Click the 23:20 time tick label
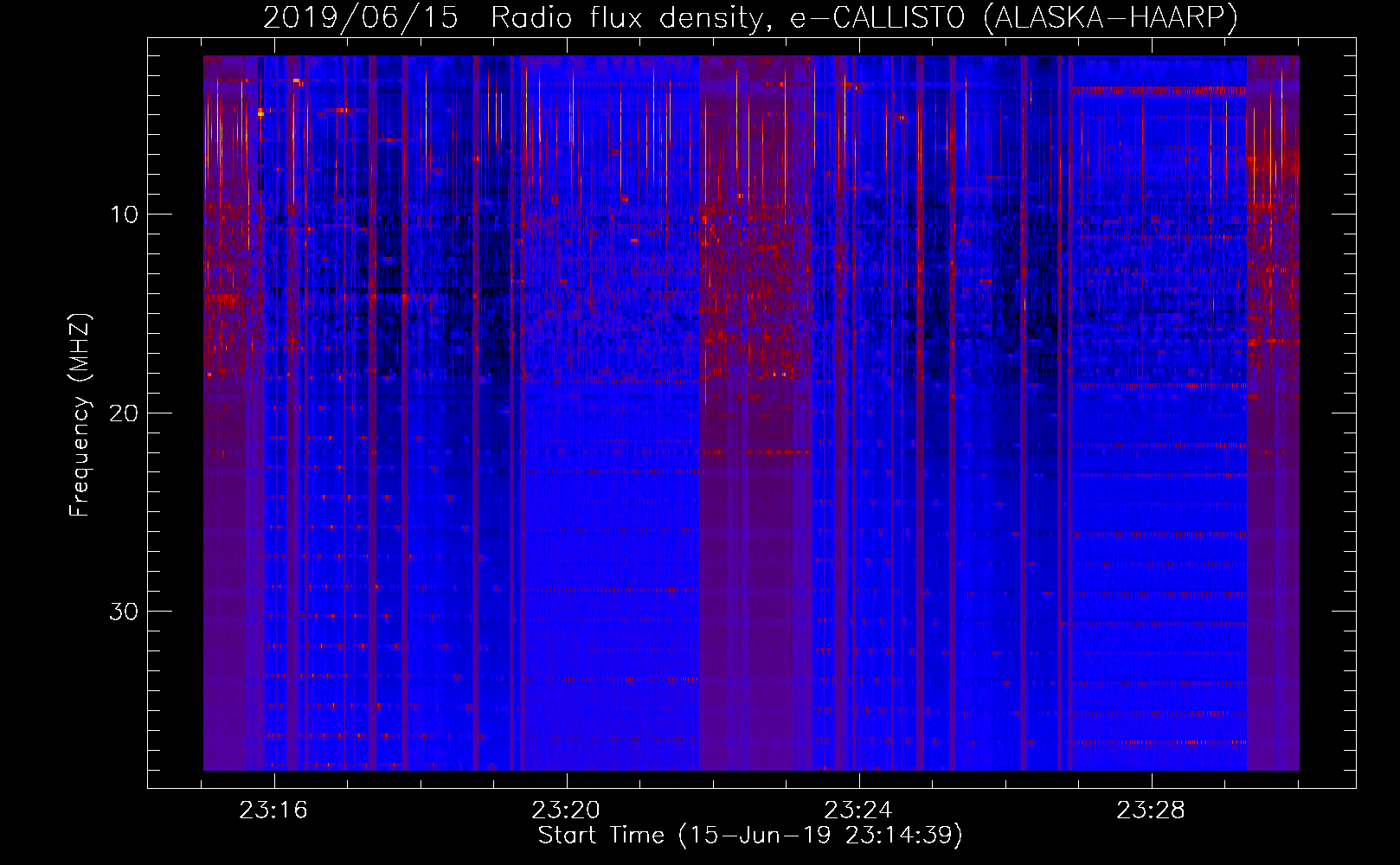Viewport: 1400px width, 865px height. click(x=566, y=811)
